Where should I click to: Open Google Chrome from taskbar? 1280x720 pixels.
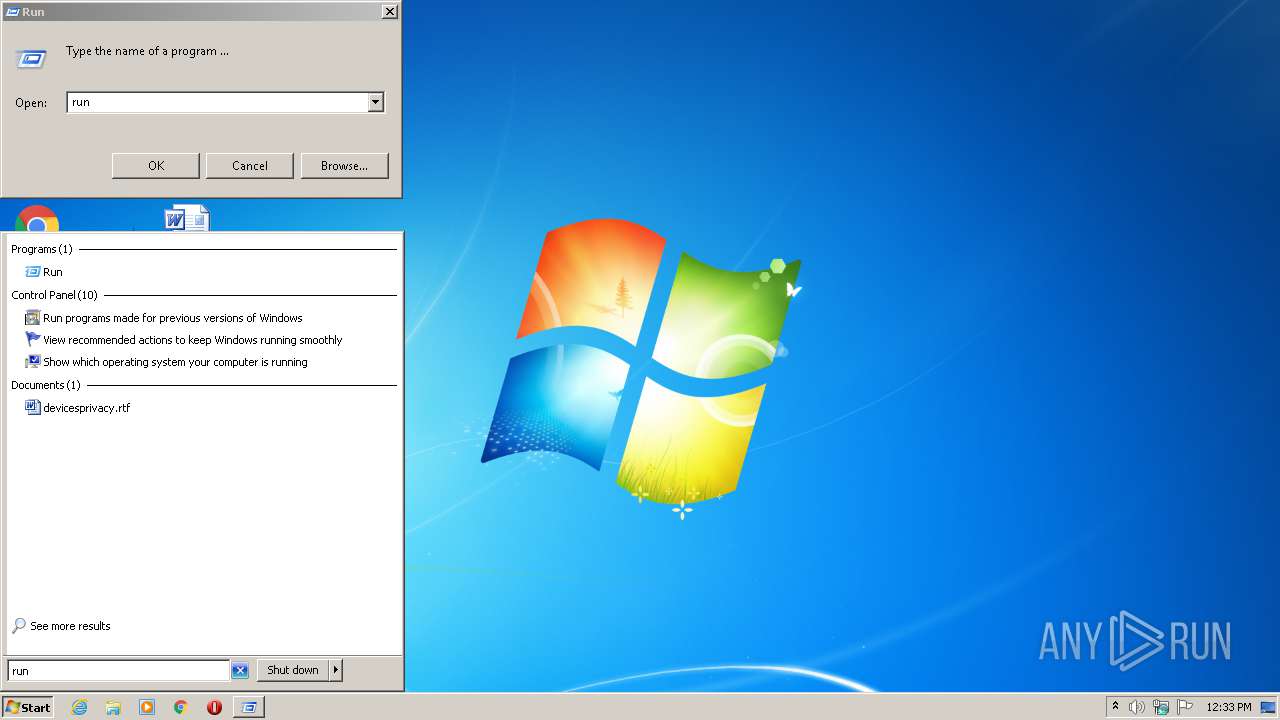click(x=181, y=707)
